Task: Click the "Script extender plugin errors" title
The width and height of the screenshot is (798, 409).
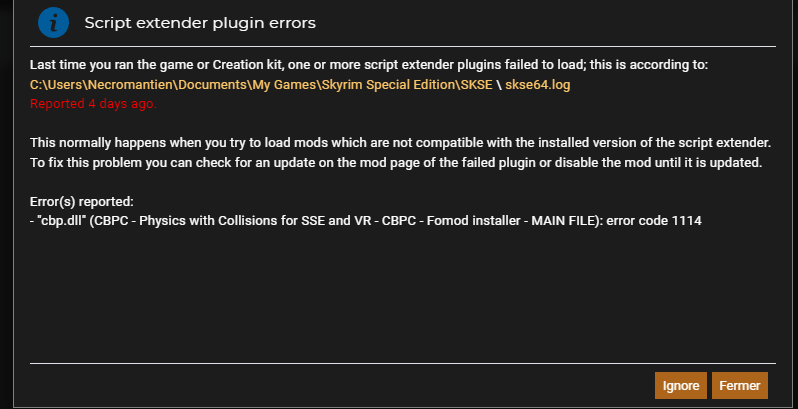Action: pos(200,23)
